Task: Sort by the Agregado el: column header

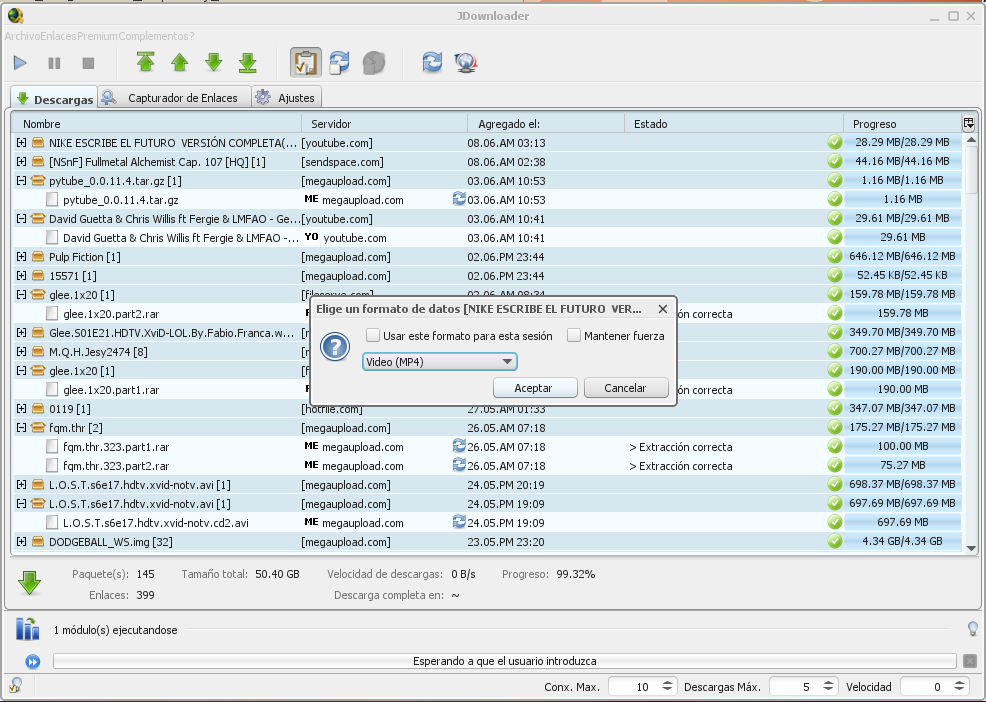Action: point(546,124)
